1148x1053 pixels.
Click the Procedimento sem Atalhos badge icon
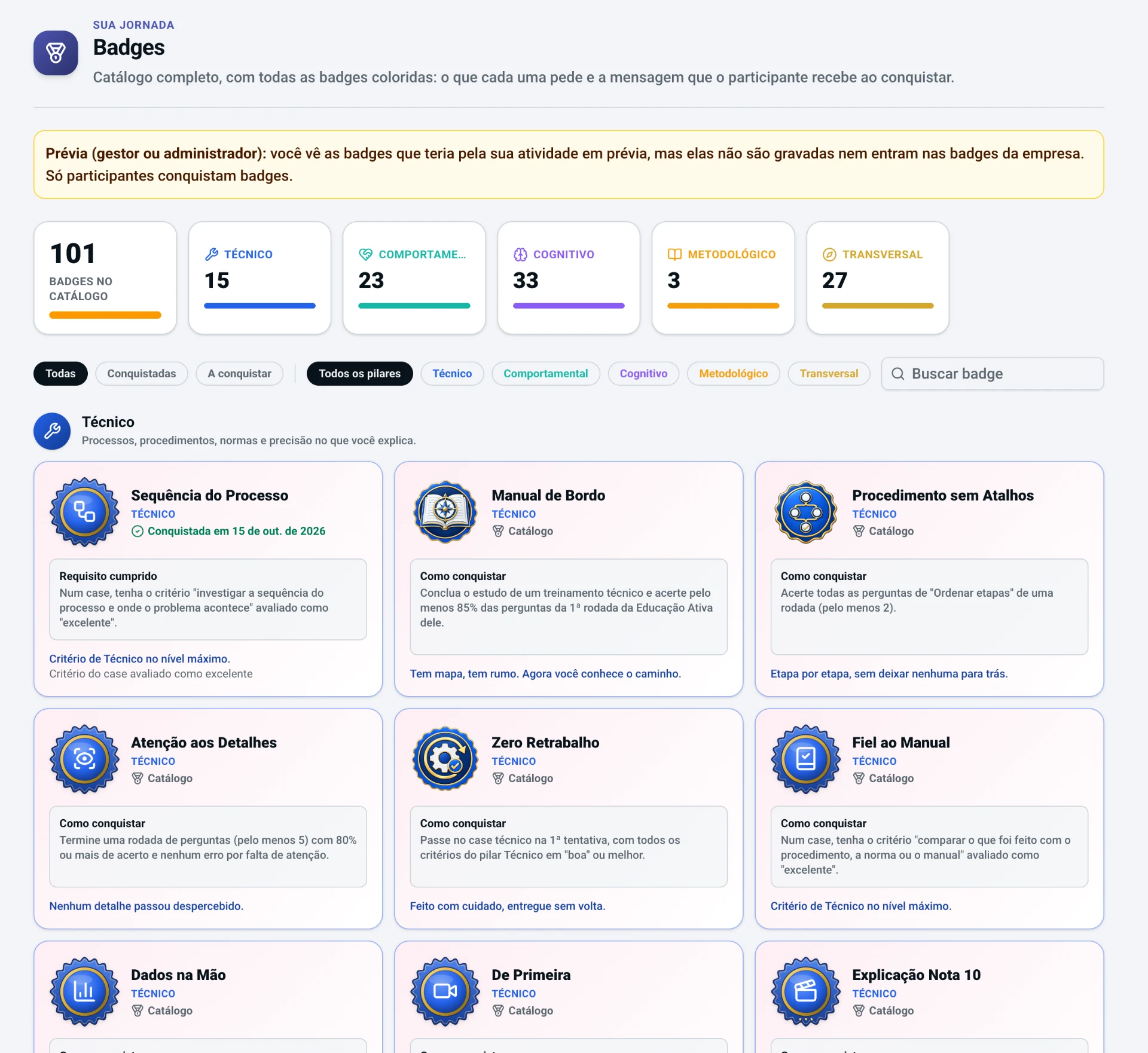[806, 512]
